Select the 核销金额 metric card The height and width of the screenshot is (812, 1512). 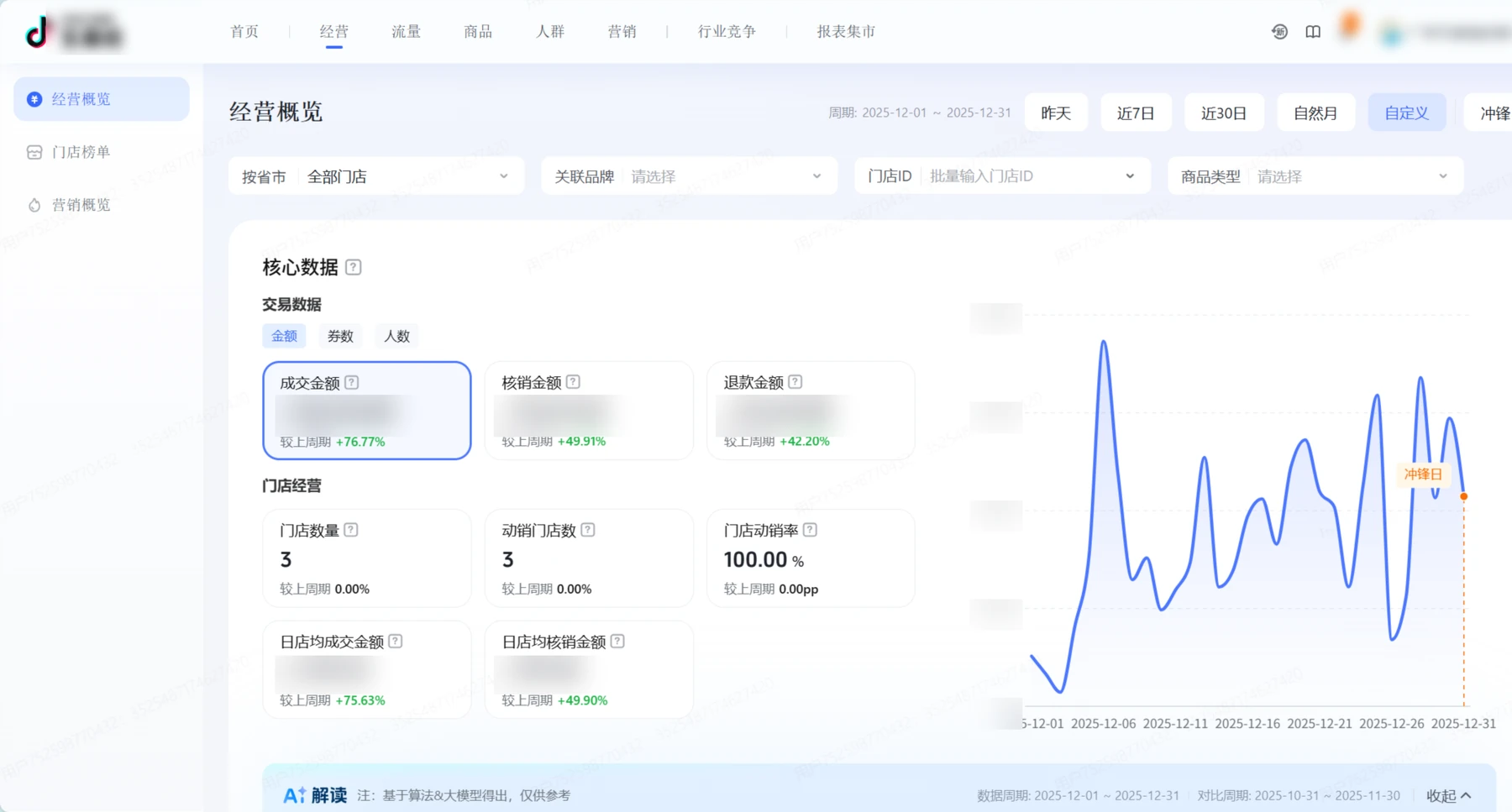click(x=589, y=411)
